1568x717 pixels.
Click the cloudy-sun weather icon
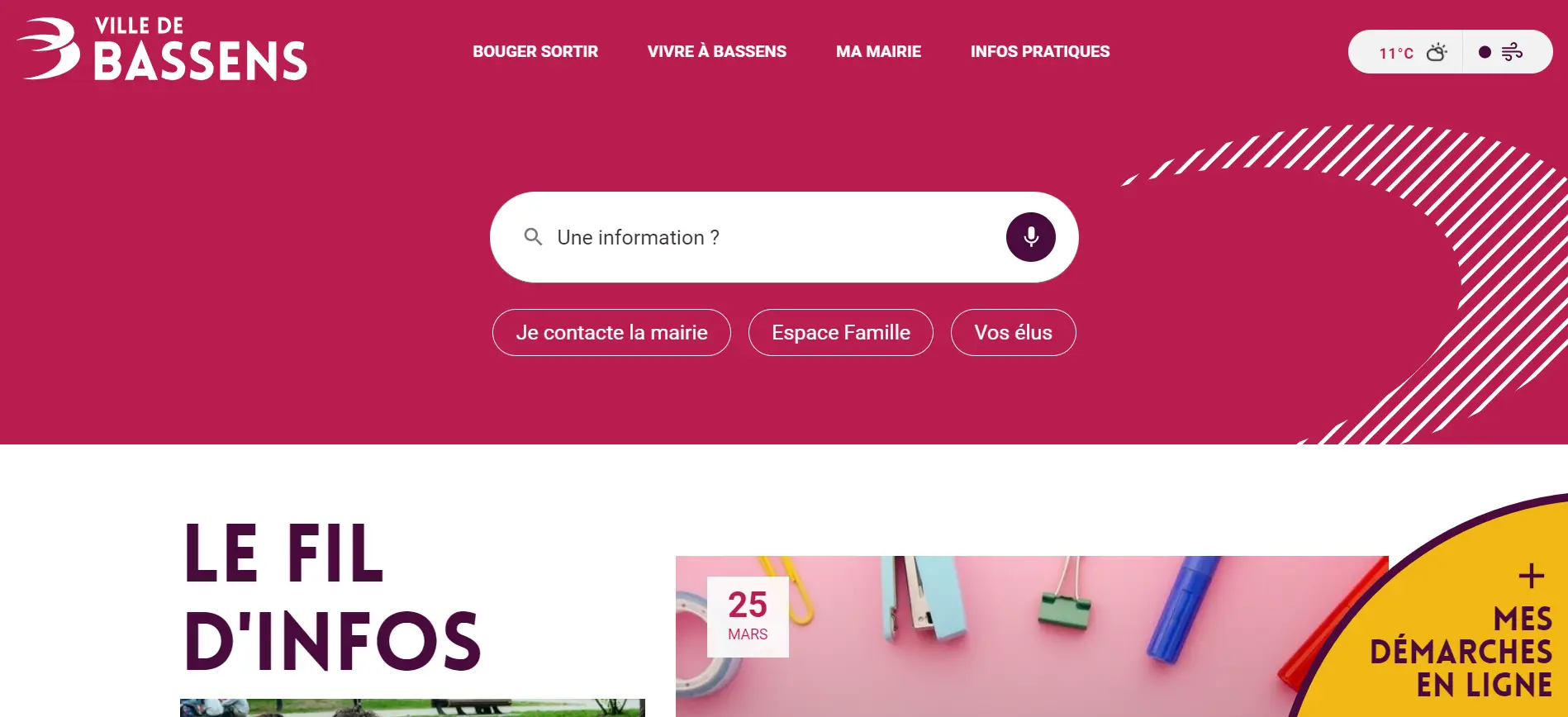(x=1437, y=52)
